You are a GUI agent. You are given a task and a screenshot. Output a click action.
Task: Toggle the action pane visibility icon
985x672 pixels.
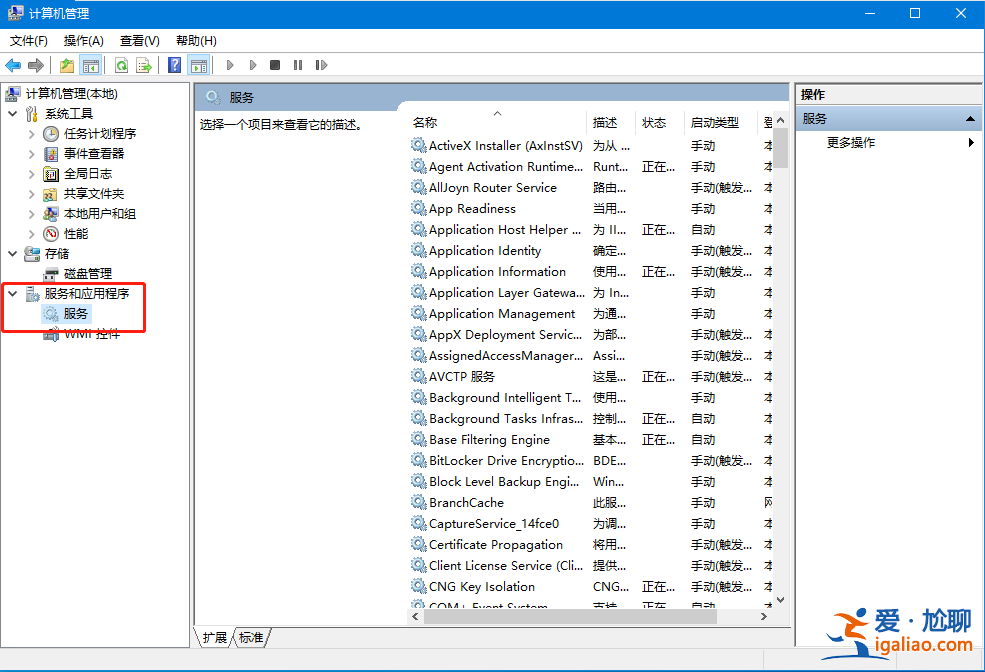[198, 64]
